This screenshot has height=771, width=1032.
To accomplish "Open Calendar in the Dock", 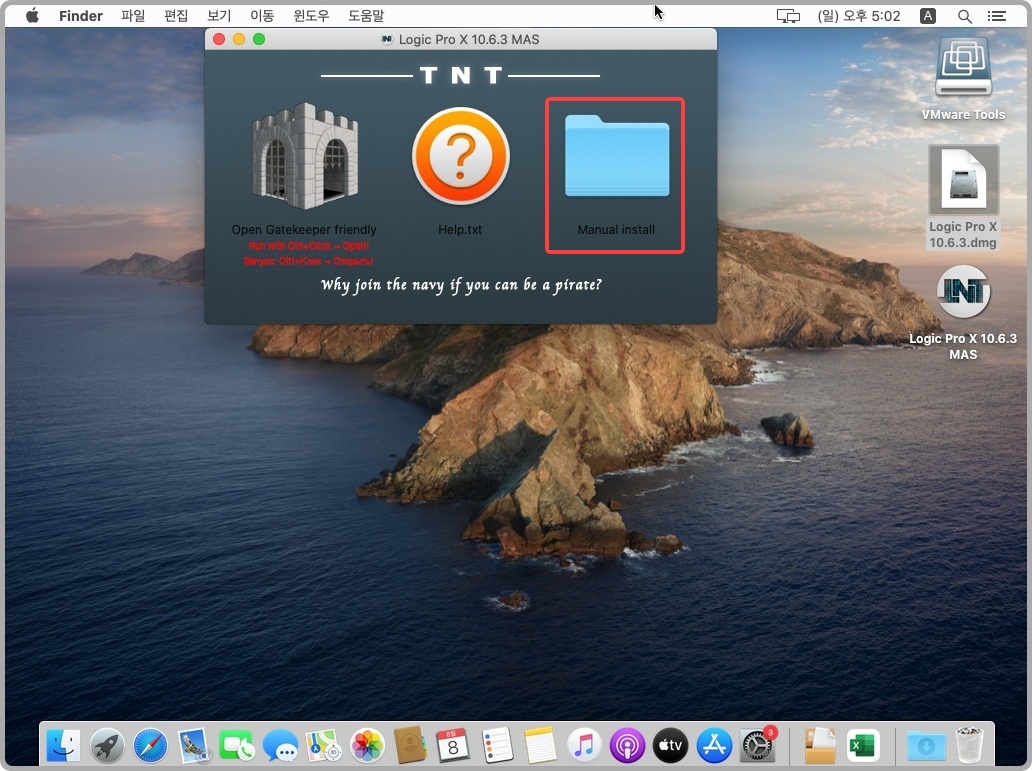I will coord(453,745).
